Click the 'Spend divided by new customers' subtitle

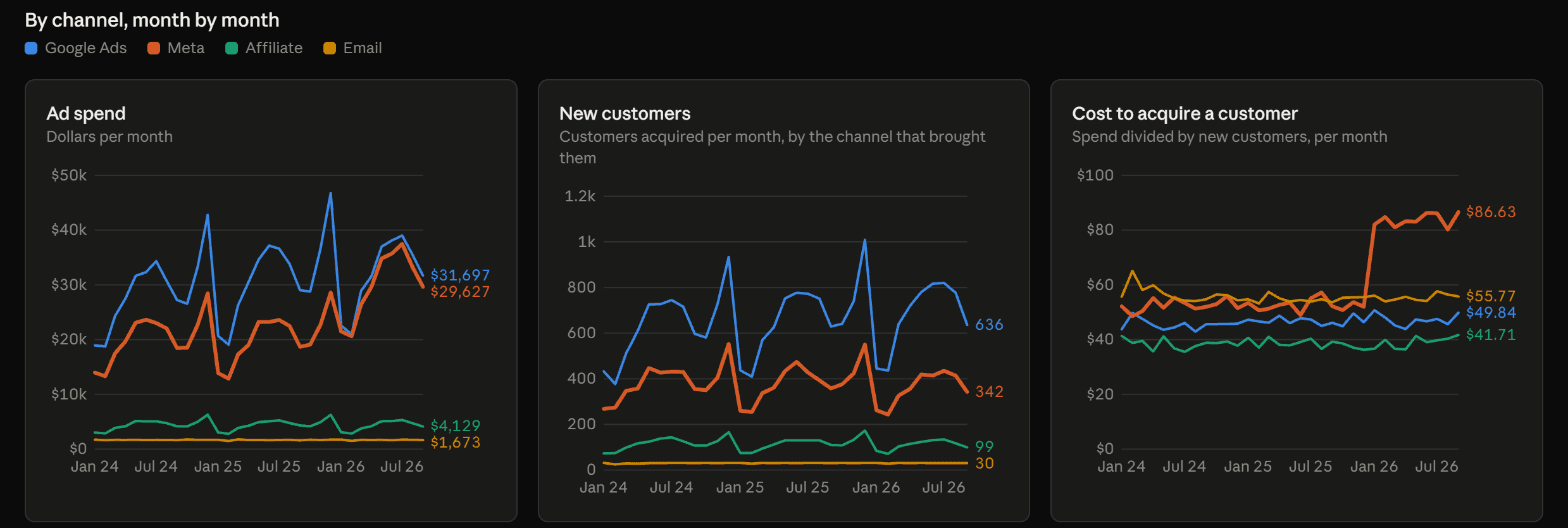(1229, 136)
